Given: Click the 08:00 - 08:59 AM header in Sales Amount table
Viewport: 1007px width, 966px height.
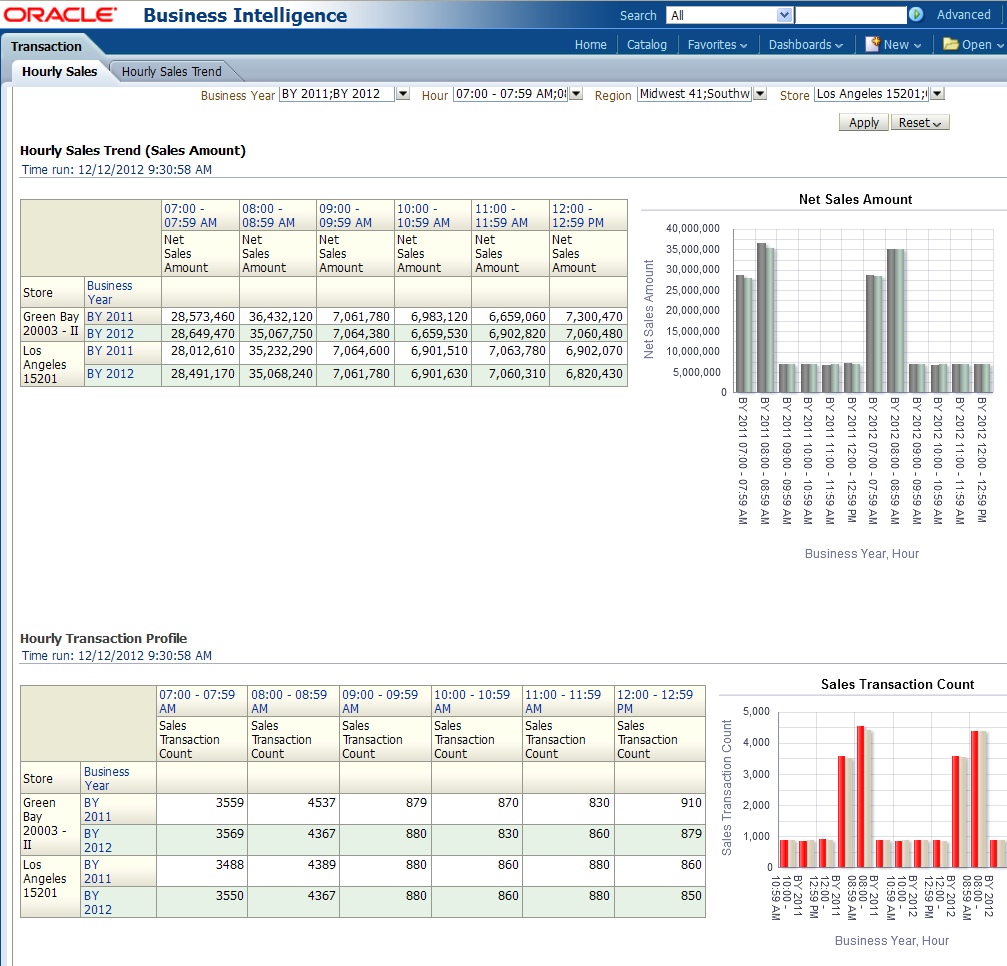Looking at the screenshot, I should (268, 215).
